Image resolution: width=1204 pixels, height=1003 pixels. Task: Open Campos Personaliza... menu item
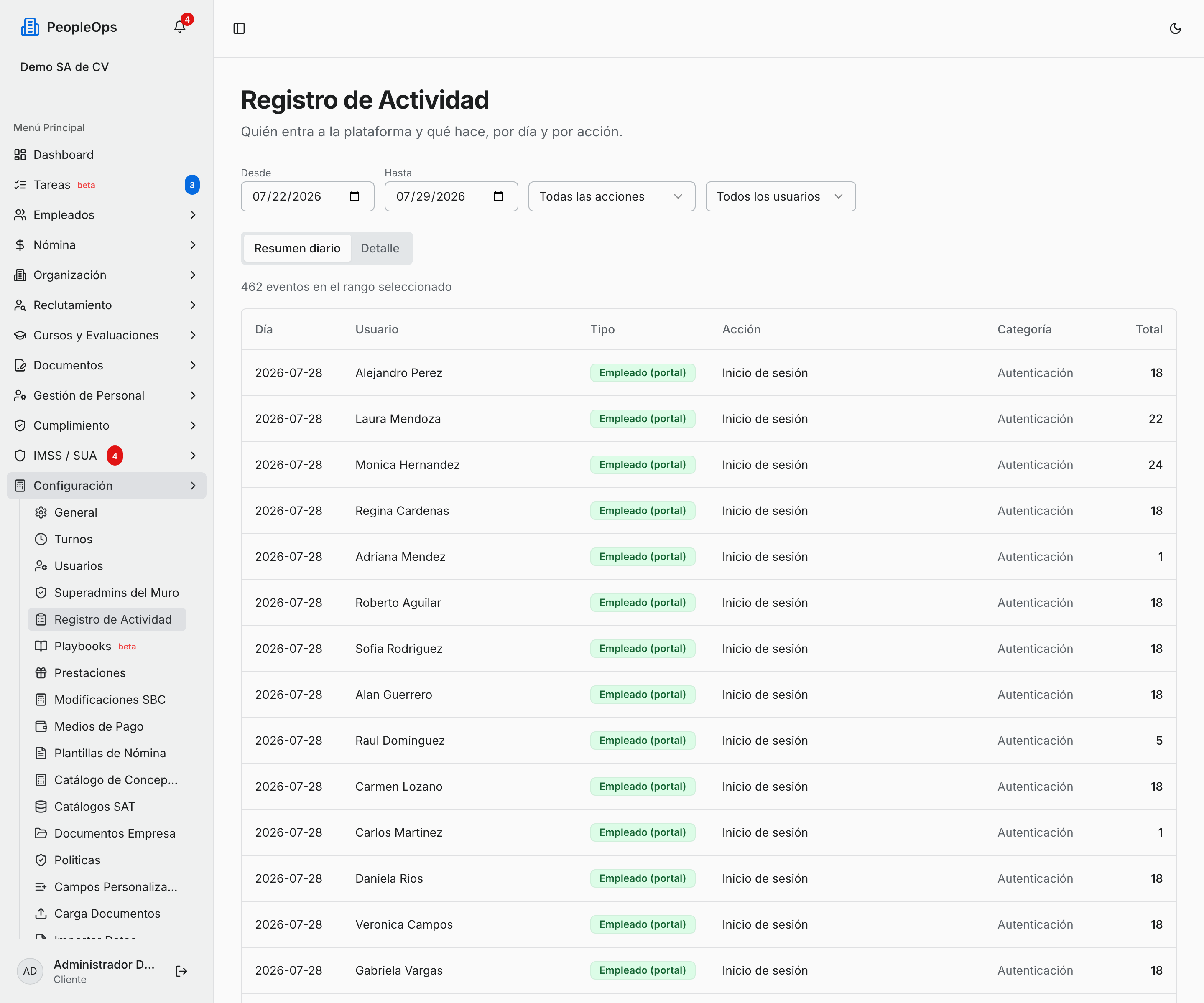pos(107,887)
